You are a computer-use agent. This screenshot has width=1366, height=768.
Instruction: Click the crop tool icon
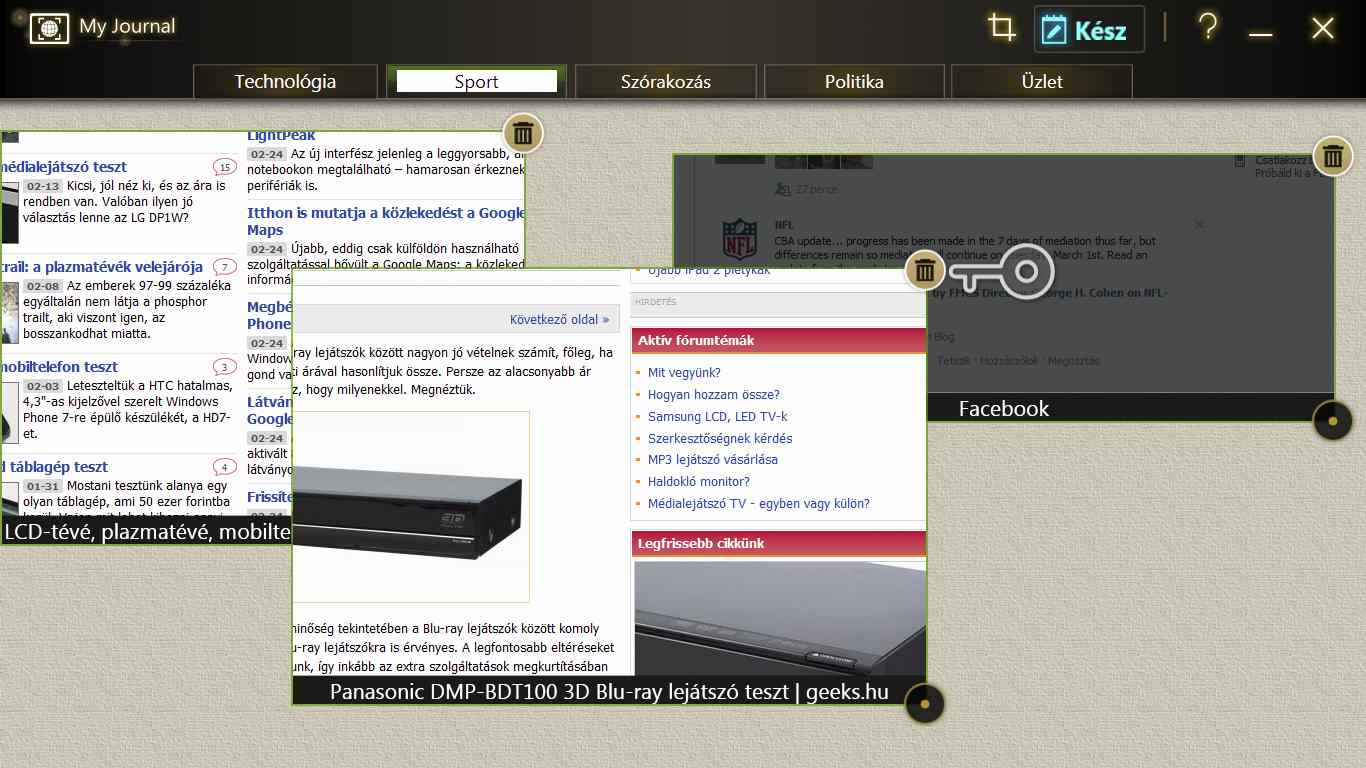coord(1001,27)
